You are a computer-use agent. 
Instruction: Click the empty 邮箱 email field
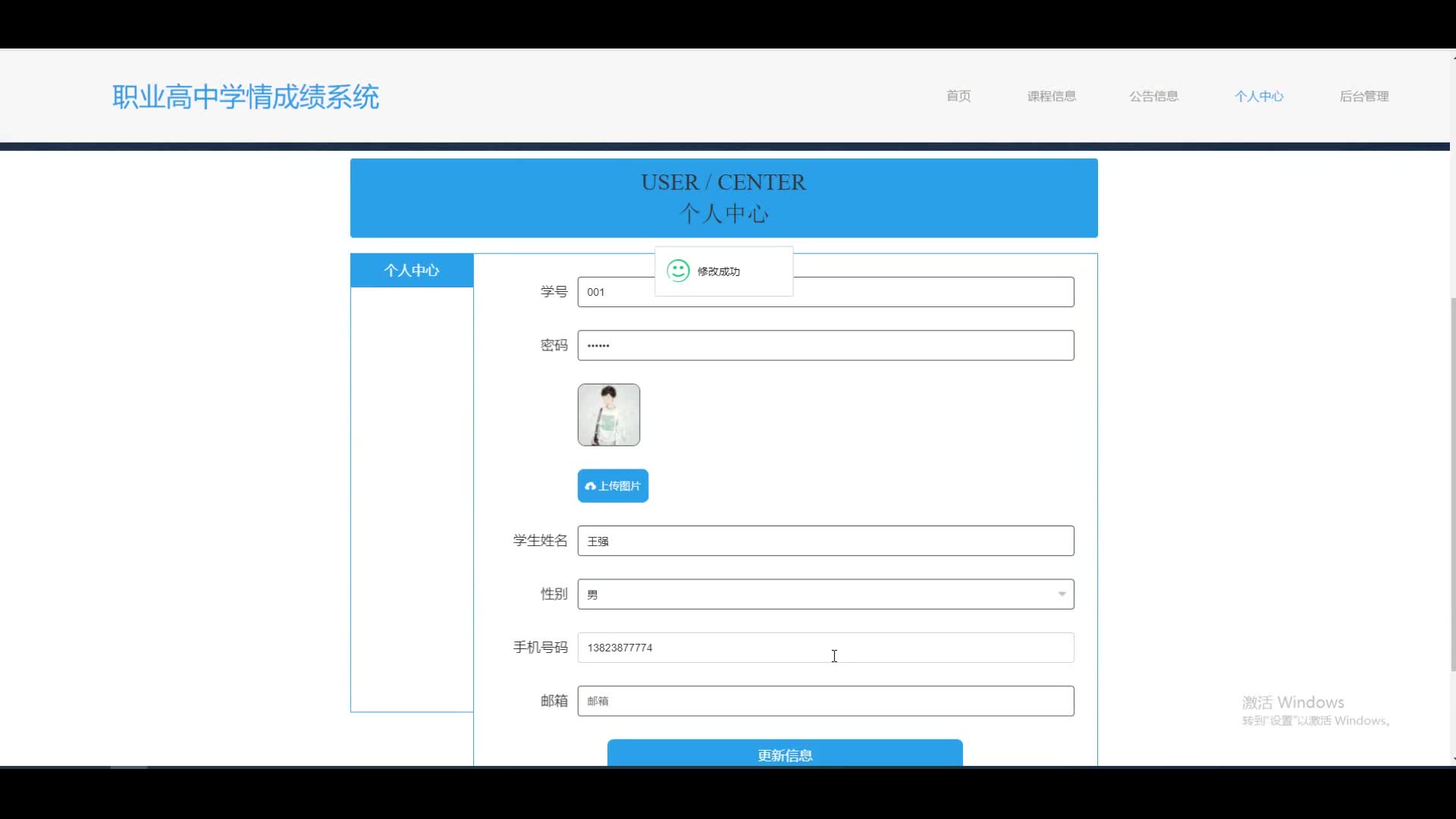pyautogui.click(x=825, y=701)
